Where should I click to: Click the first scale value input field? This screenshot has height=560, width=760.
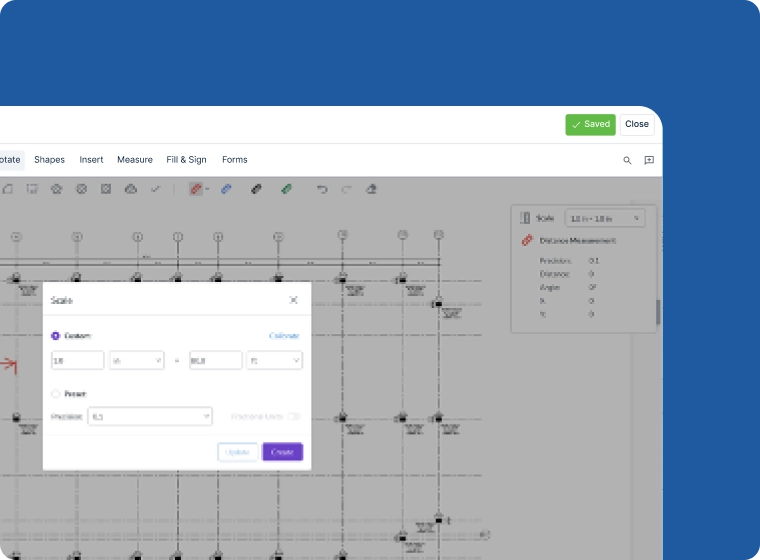tap(77, 360)
